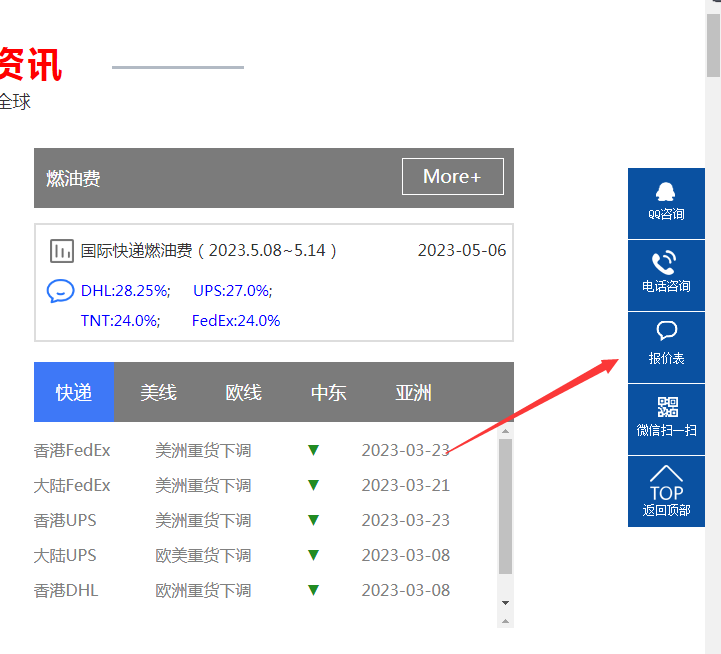Click the news list scrollbar down arrow

505,603
